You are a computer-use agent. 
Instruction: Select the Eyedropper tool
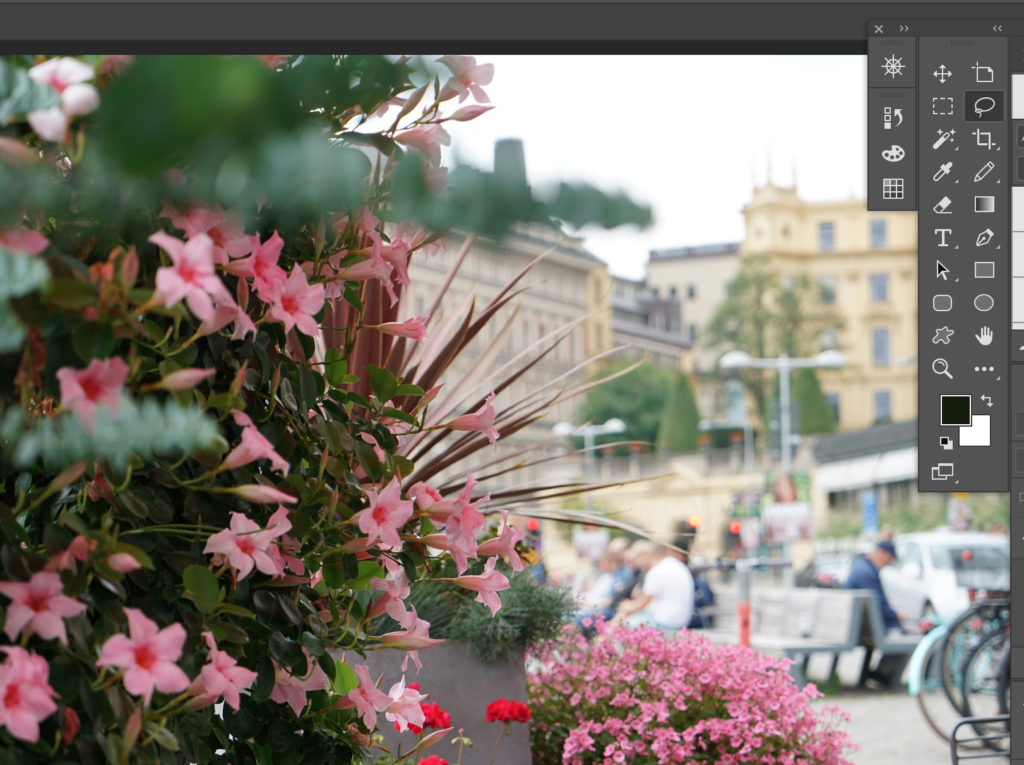click(942, 172)
